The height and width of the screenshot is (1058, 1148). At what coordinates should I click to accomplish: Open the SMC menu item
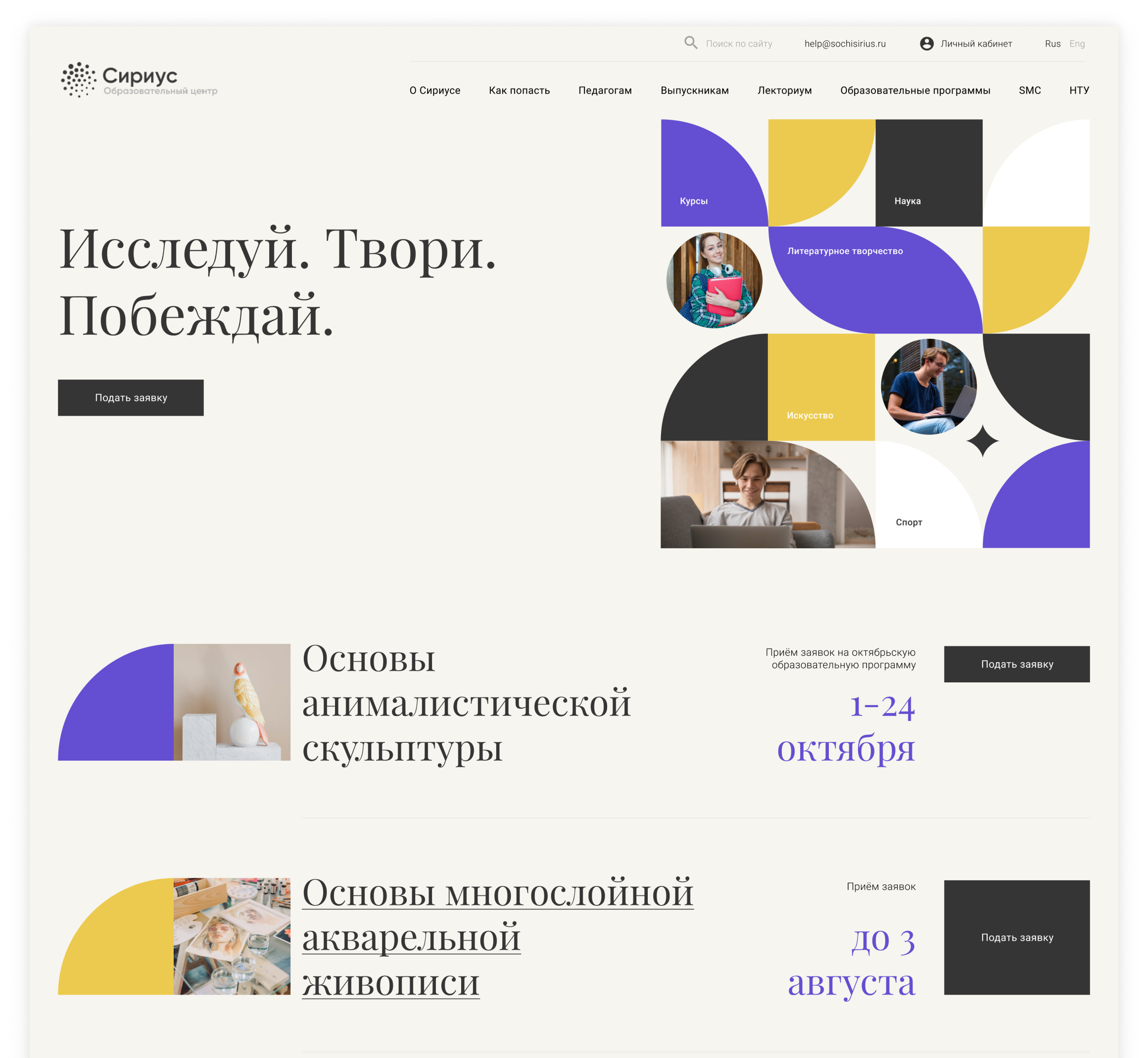coord(1029,91)
